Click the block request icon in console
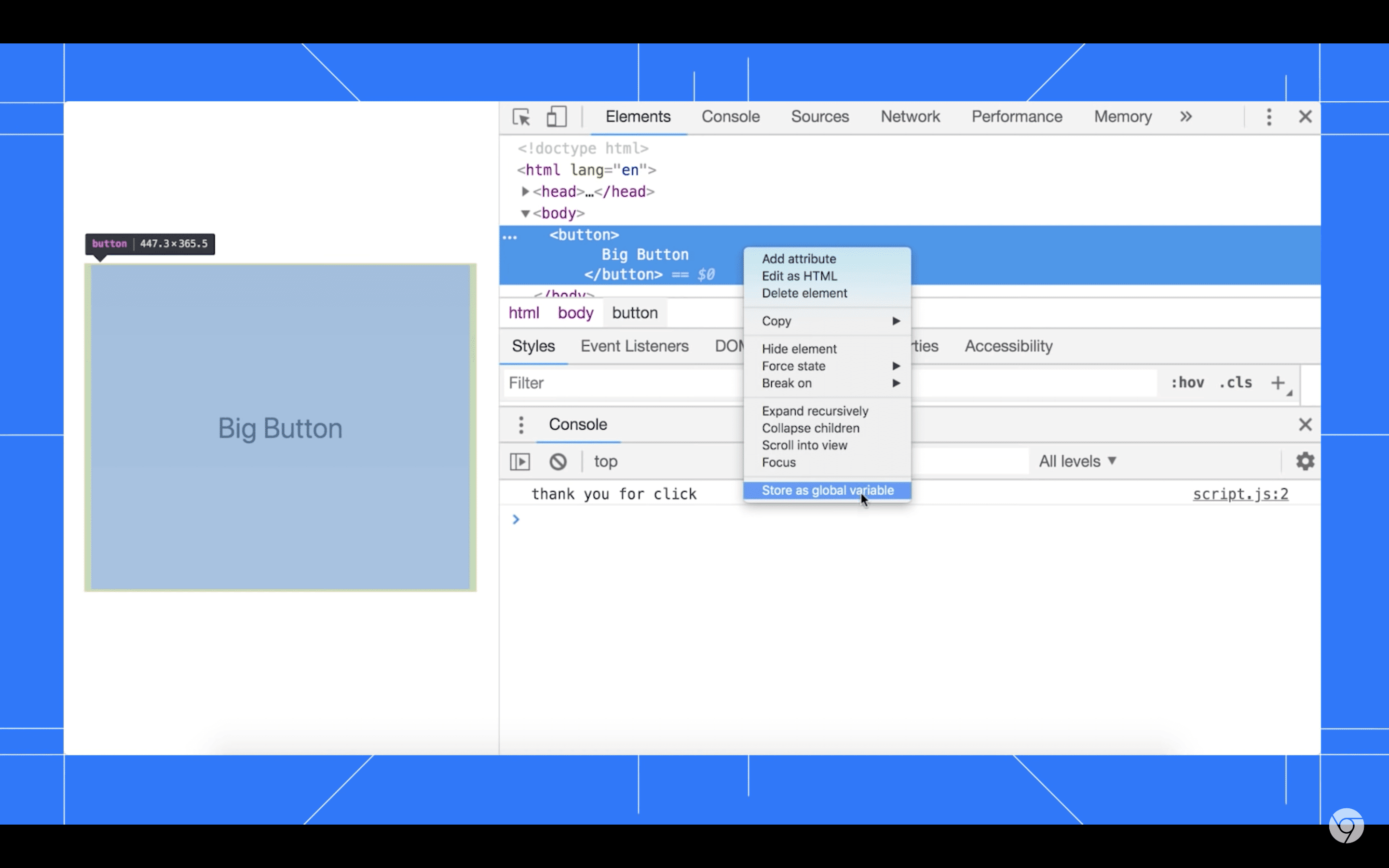 pyautogui.click(x=557, y=461)
